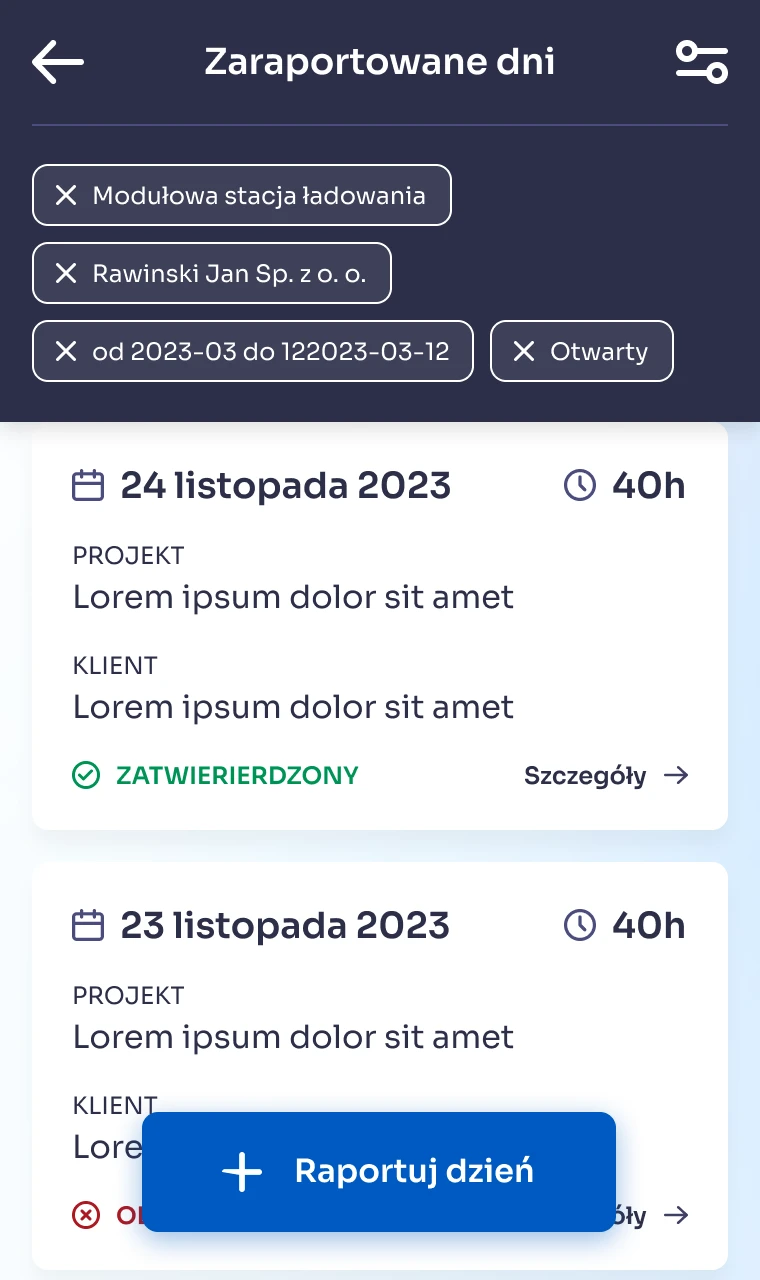Click the plus icon in Raportuj dzień
Viewport: 760px width, 1280px height.
coord(242,1171)
